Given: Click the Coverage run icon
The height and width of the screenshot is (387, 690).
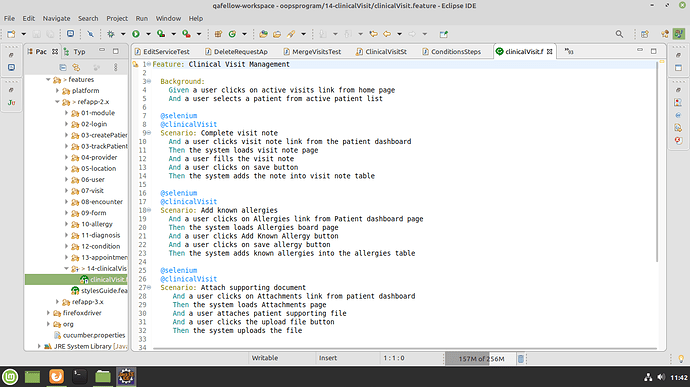Looking at the screenshot, I should [161, 34].
